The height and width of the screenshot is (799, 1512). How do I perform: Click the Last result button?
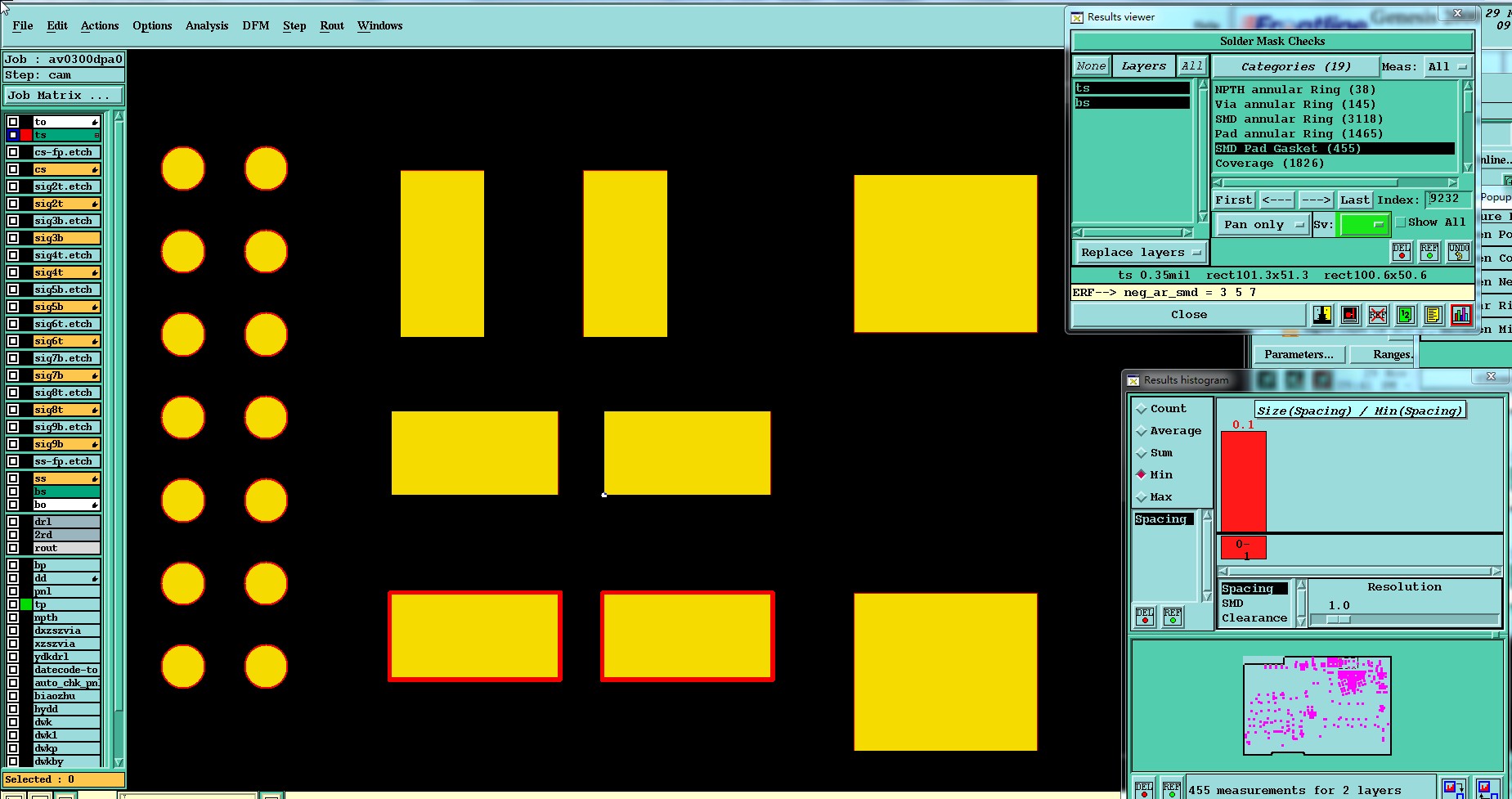click(x=1355, y=200)
